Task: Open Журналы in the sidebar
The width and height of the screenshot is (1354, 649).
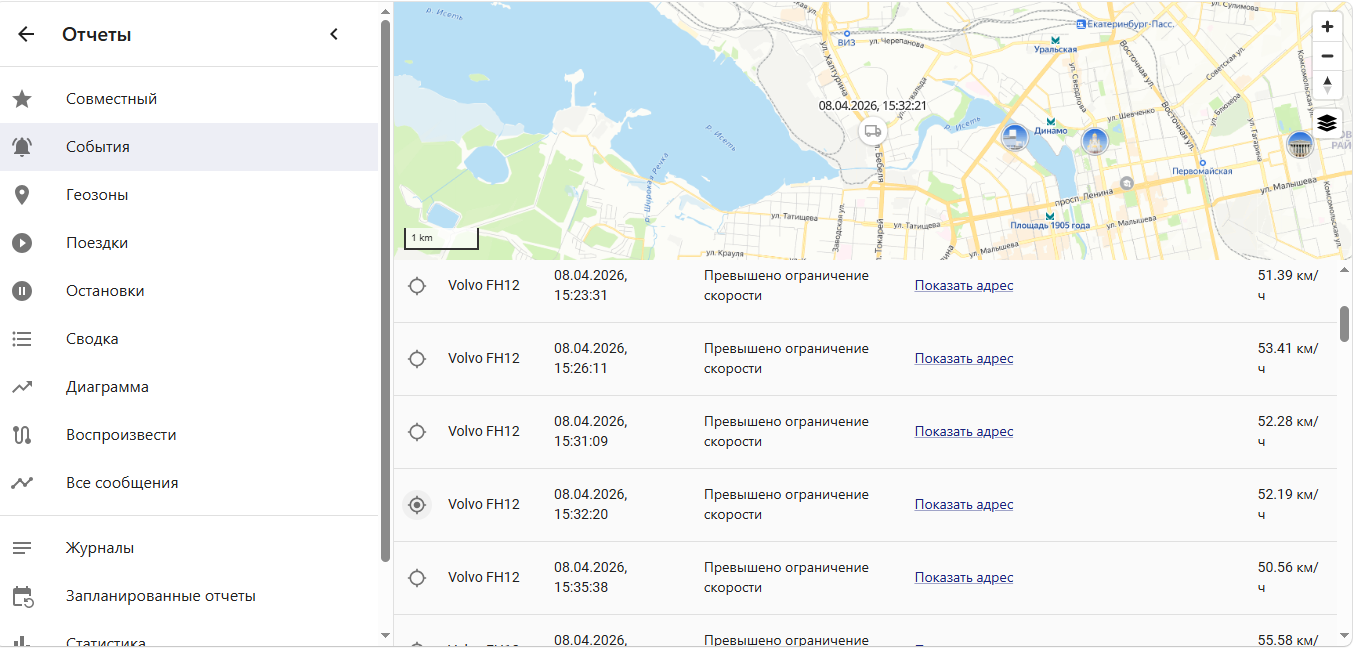Action: coord(190,548)
